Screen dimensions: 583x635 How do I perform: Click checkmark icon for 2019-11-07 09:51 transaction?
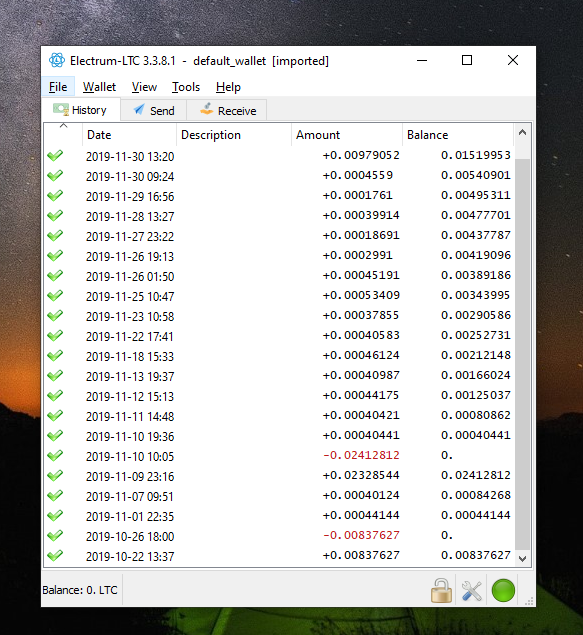pyautogui.click(x=55, y=496)
